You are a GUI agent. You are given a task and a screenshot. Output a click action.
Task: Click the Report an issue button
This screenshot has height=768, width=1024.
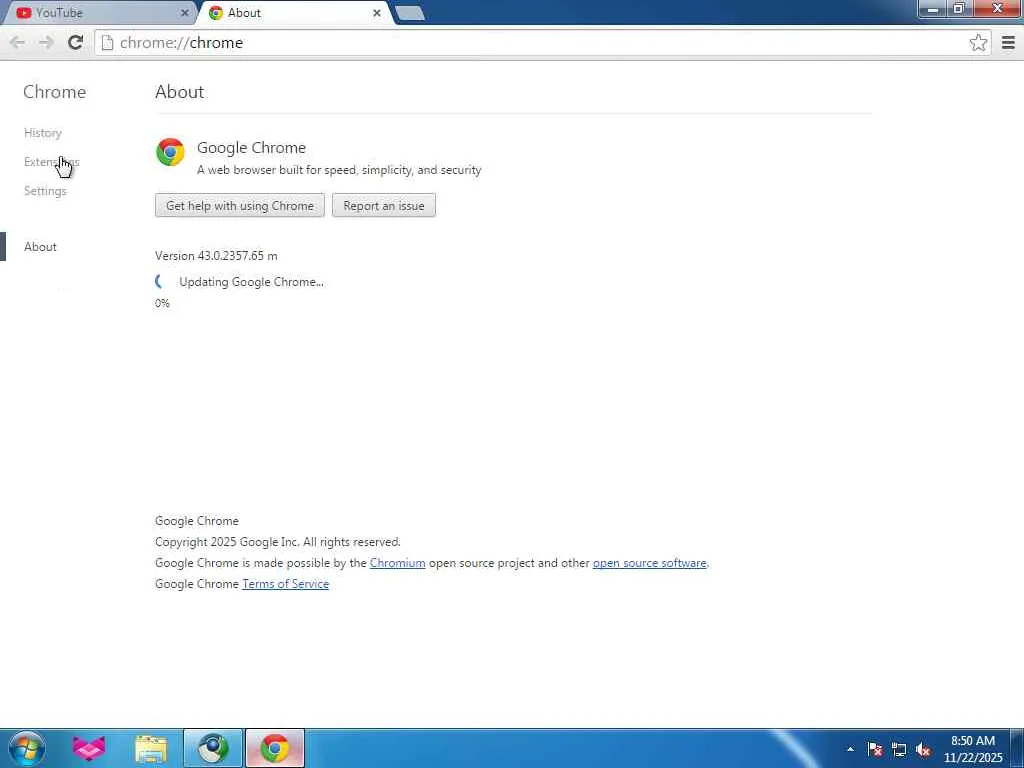383,205
